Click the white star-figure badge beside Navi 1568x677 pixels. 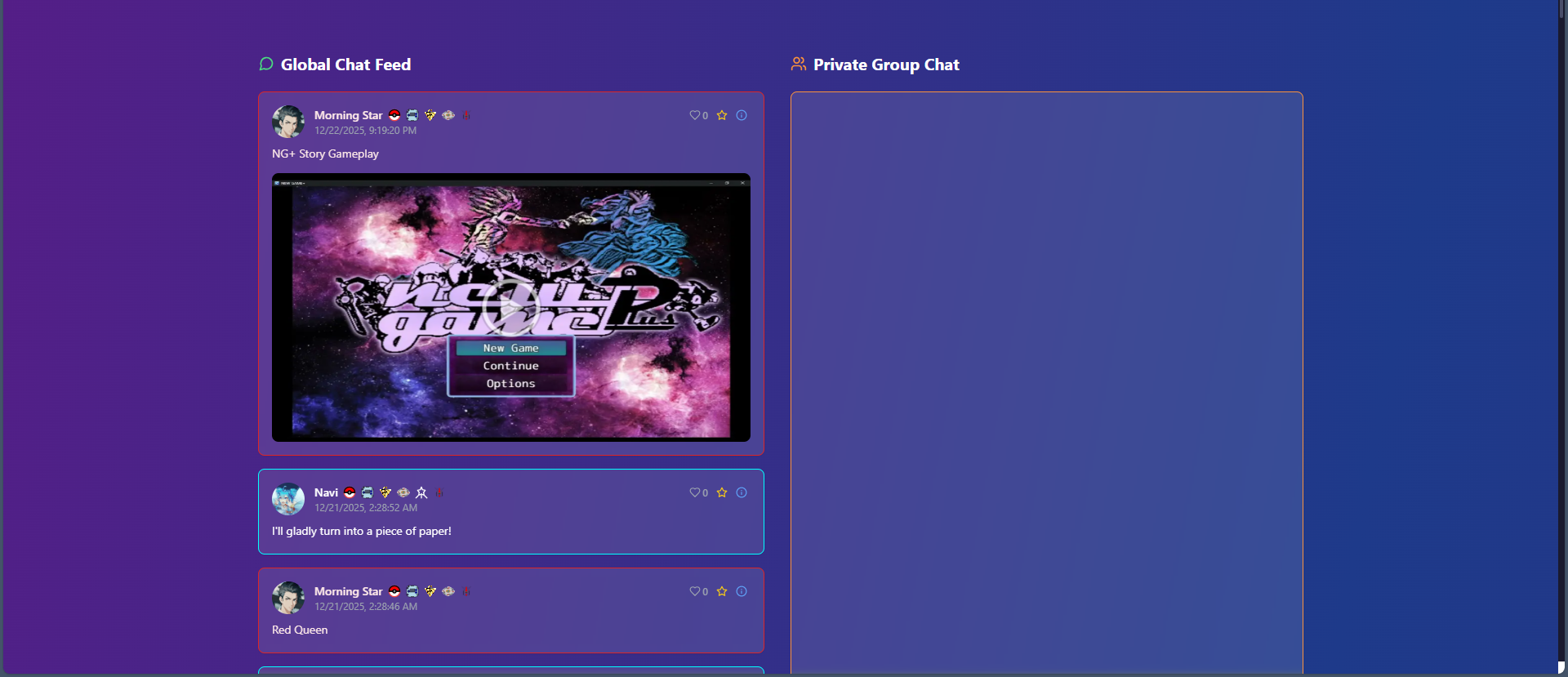[x=421, y=492]
